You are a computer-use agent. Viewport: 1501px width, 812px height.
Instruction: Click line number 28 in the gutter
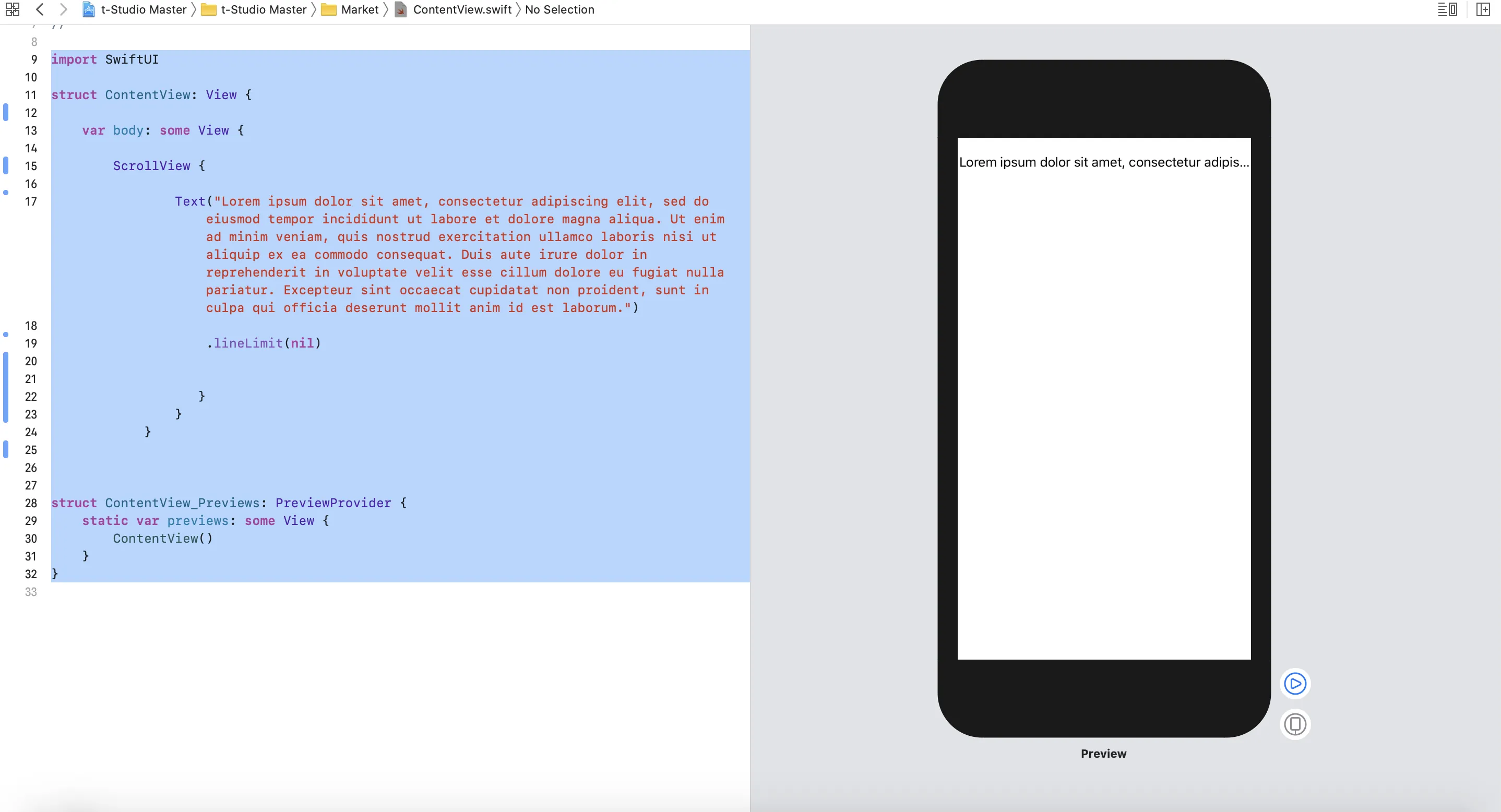[31, 503]
